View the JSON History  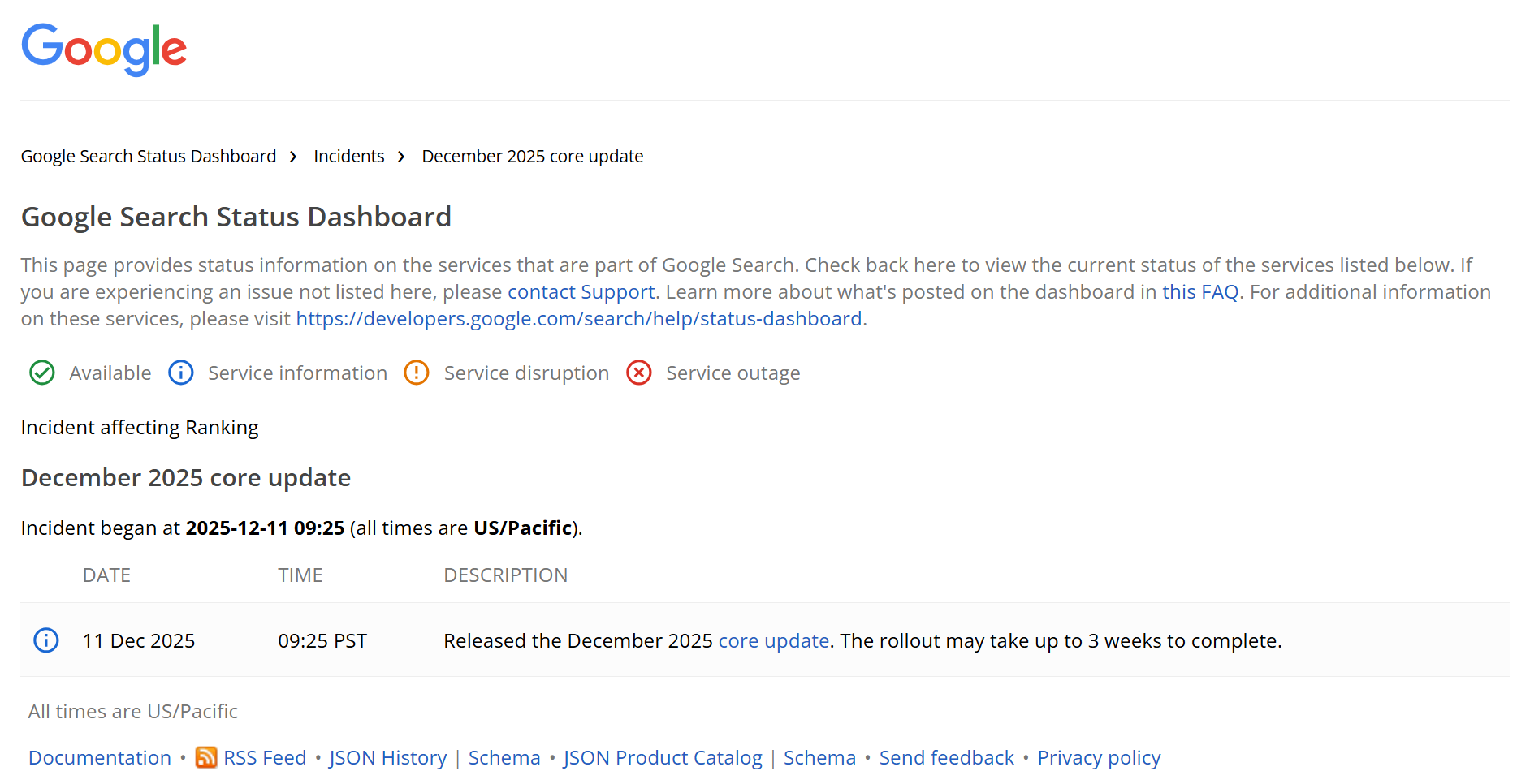coord(387,757)
